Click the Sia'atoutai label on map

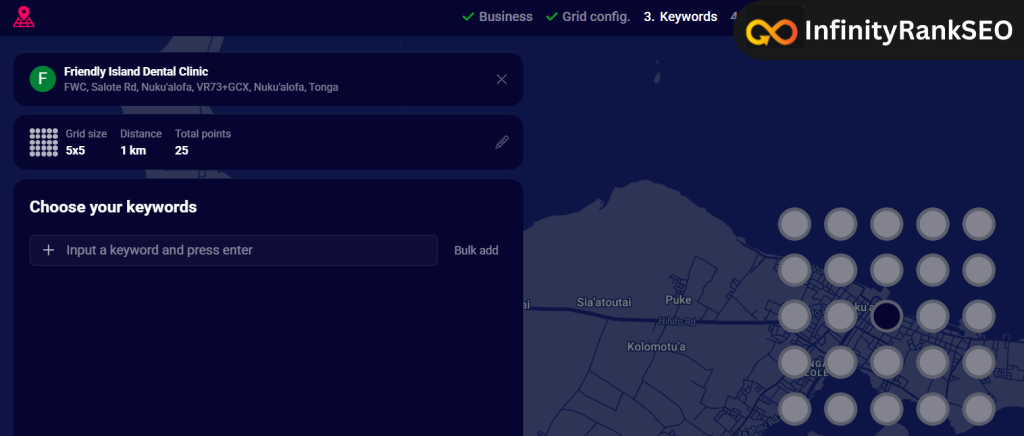tap(605, 300)
